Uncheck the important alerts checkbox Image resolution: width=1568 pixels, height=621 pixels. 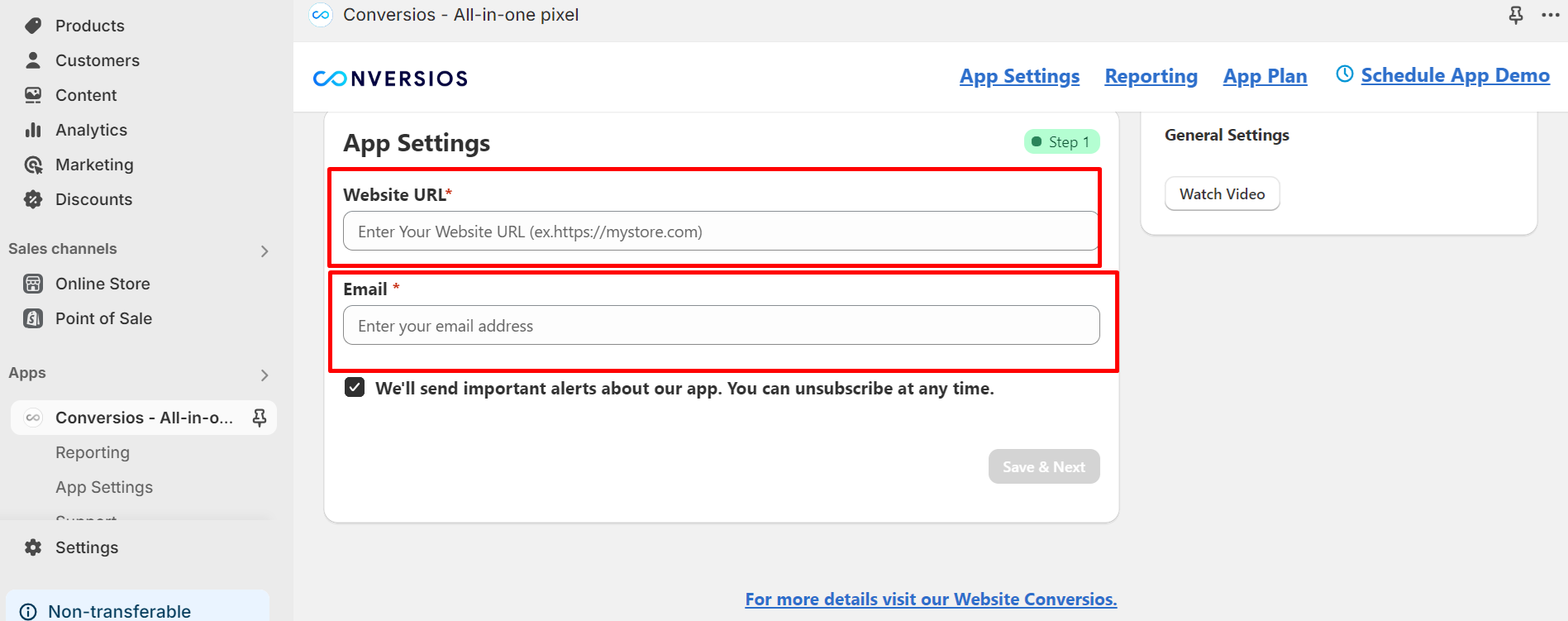355,387
